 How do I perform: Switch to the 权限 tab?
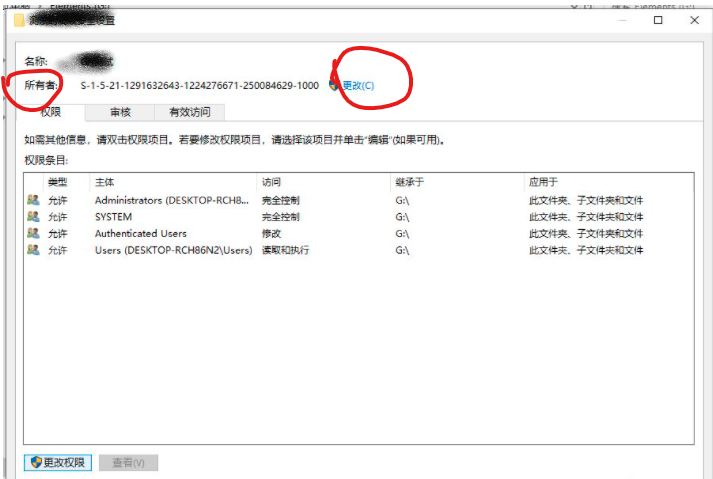(x=50, y=112)
